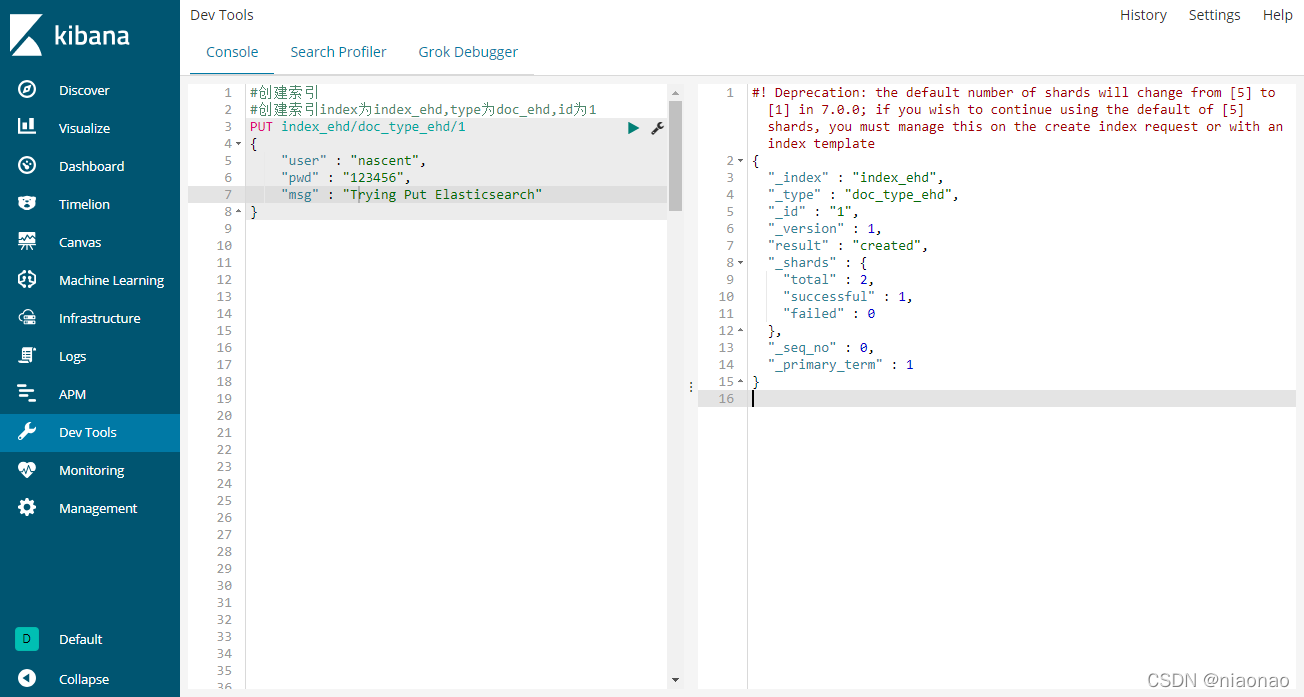
Task: Open Infrastructure icon in sidebar
Action: (27, 317)
